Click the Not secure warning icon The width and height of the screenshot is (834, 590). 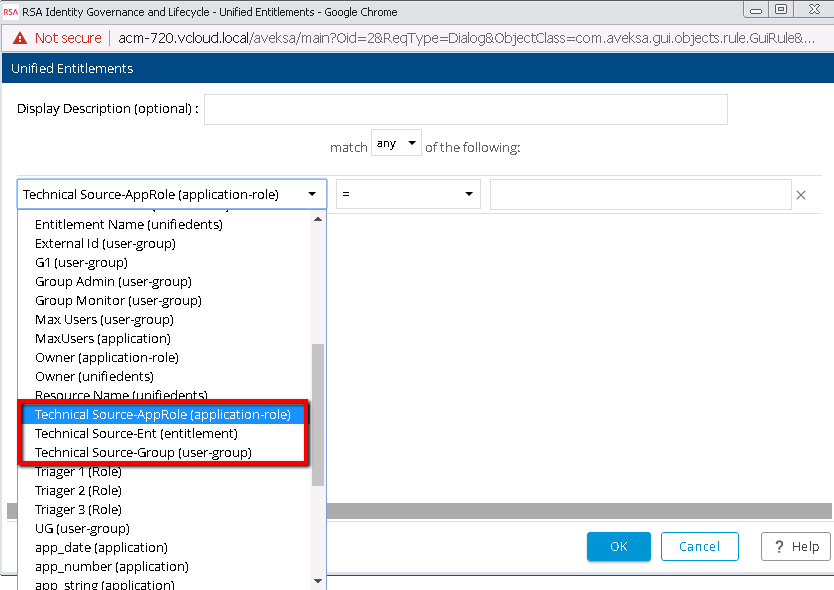20,38
